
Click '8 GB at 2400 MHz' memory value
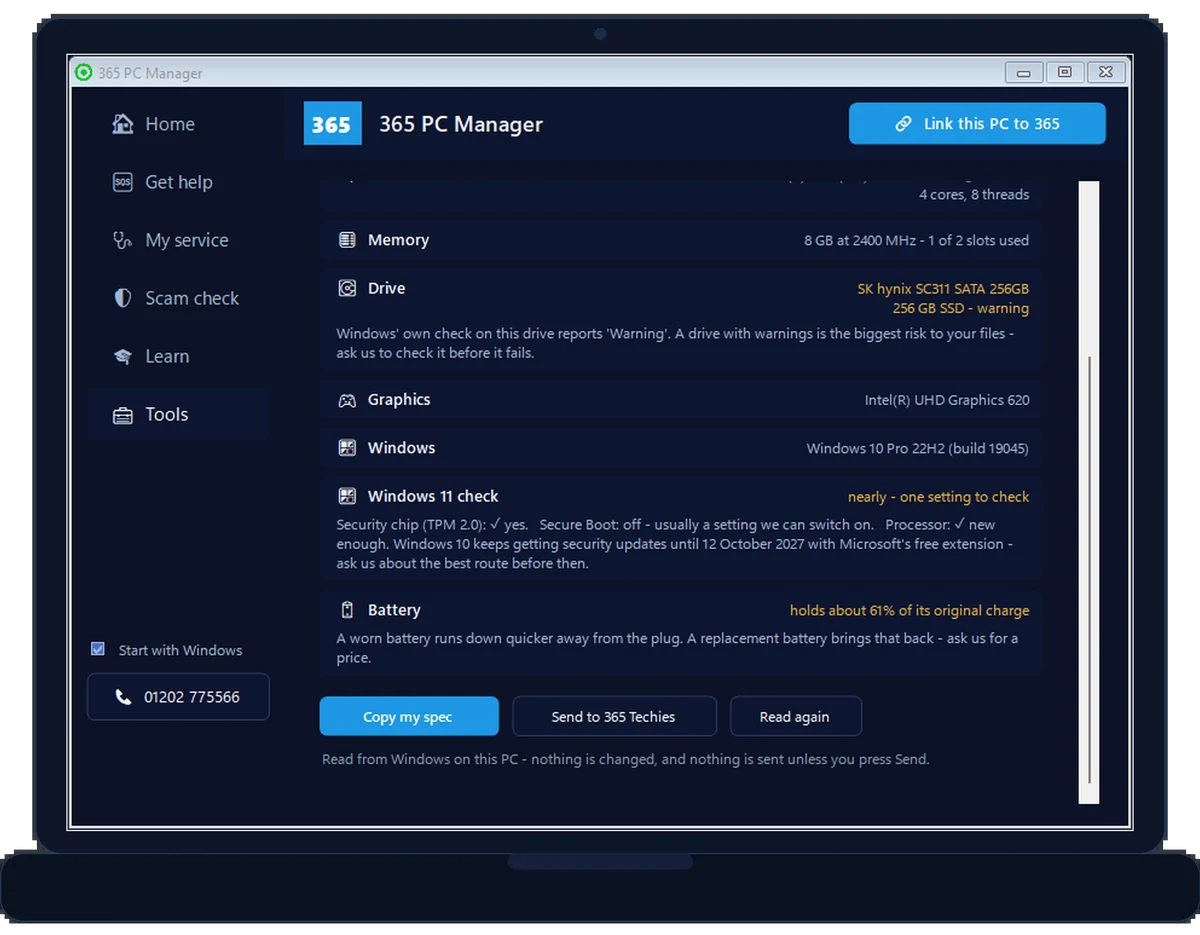point(861,240)
